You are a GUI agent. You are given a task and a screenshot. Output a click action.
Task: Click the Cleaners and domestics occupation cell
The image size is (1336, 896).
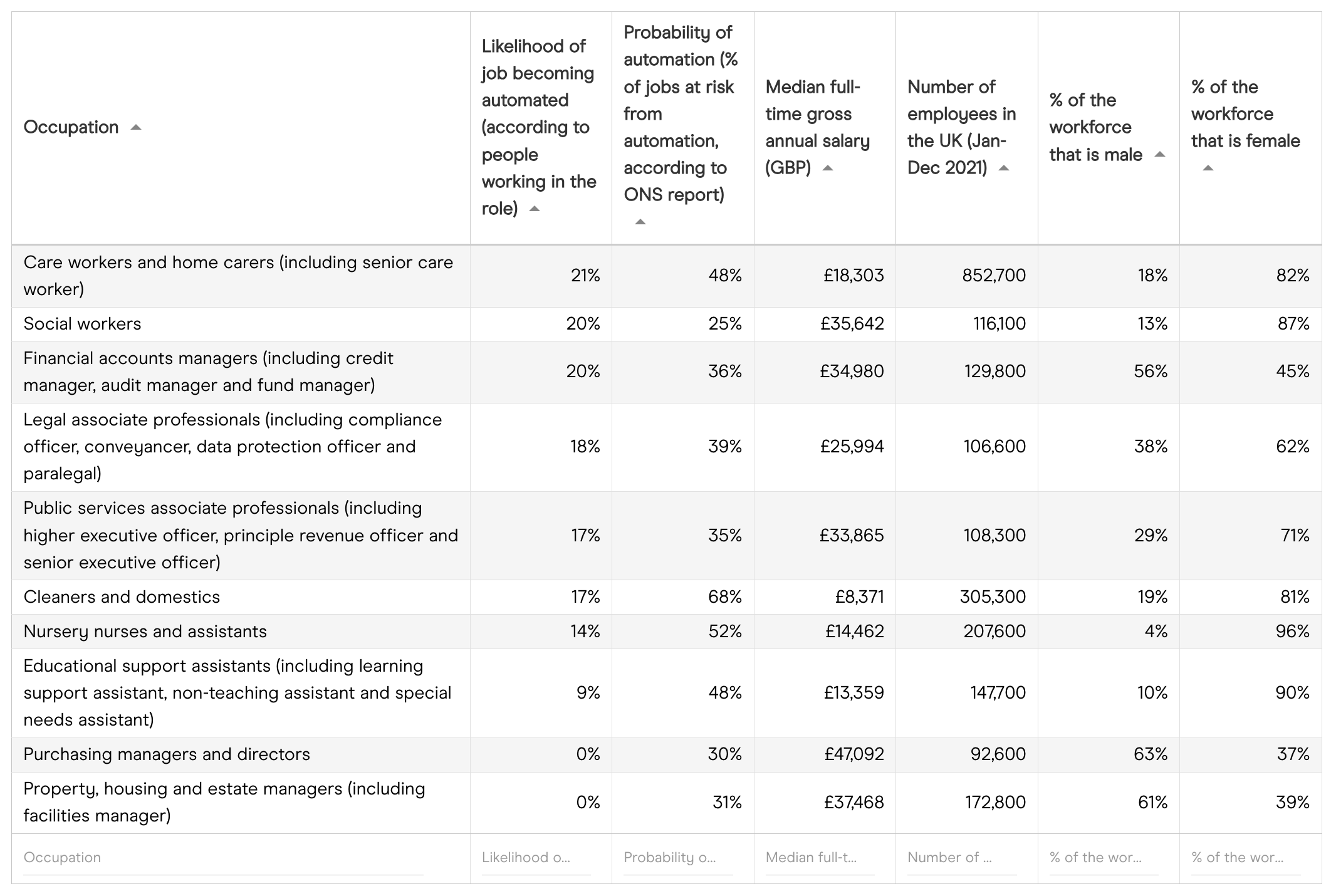click(122, 597)
